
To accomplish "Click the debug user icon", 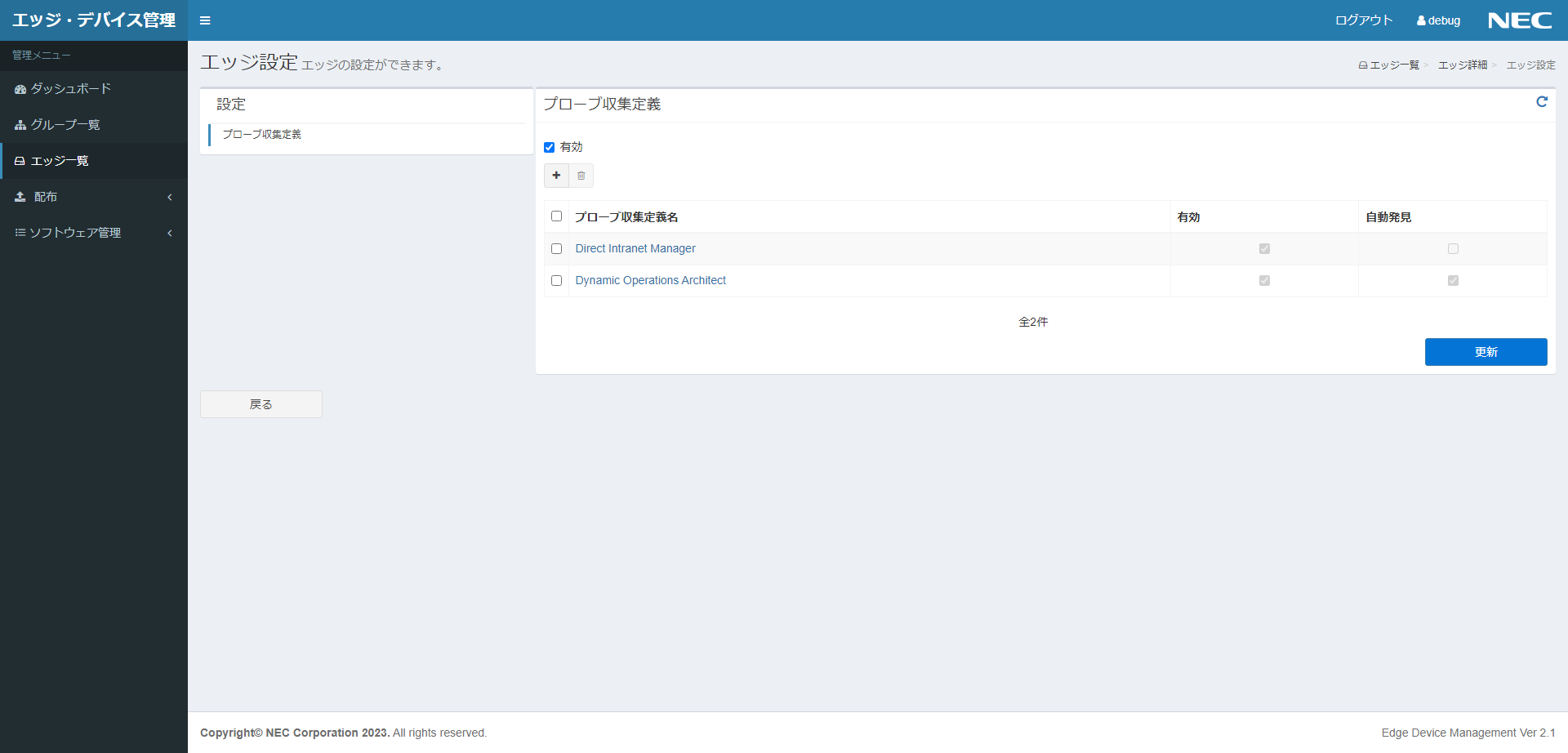I will click(1421, 21).
